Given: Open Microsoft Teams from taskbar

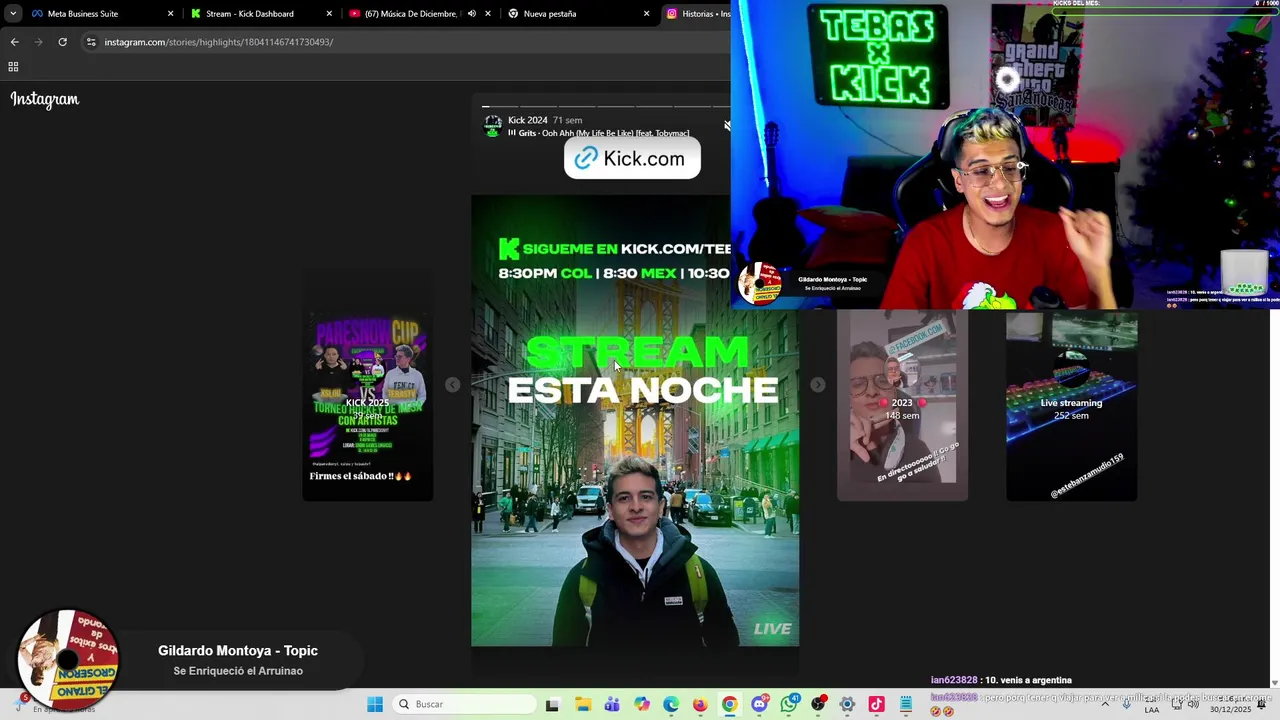Looking at the screenshot, I should [x=611, y=704].
